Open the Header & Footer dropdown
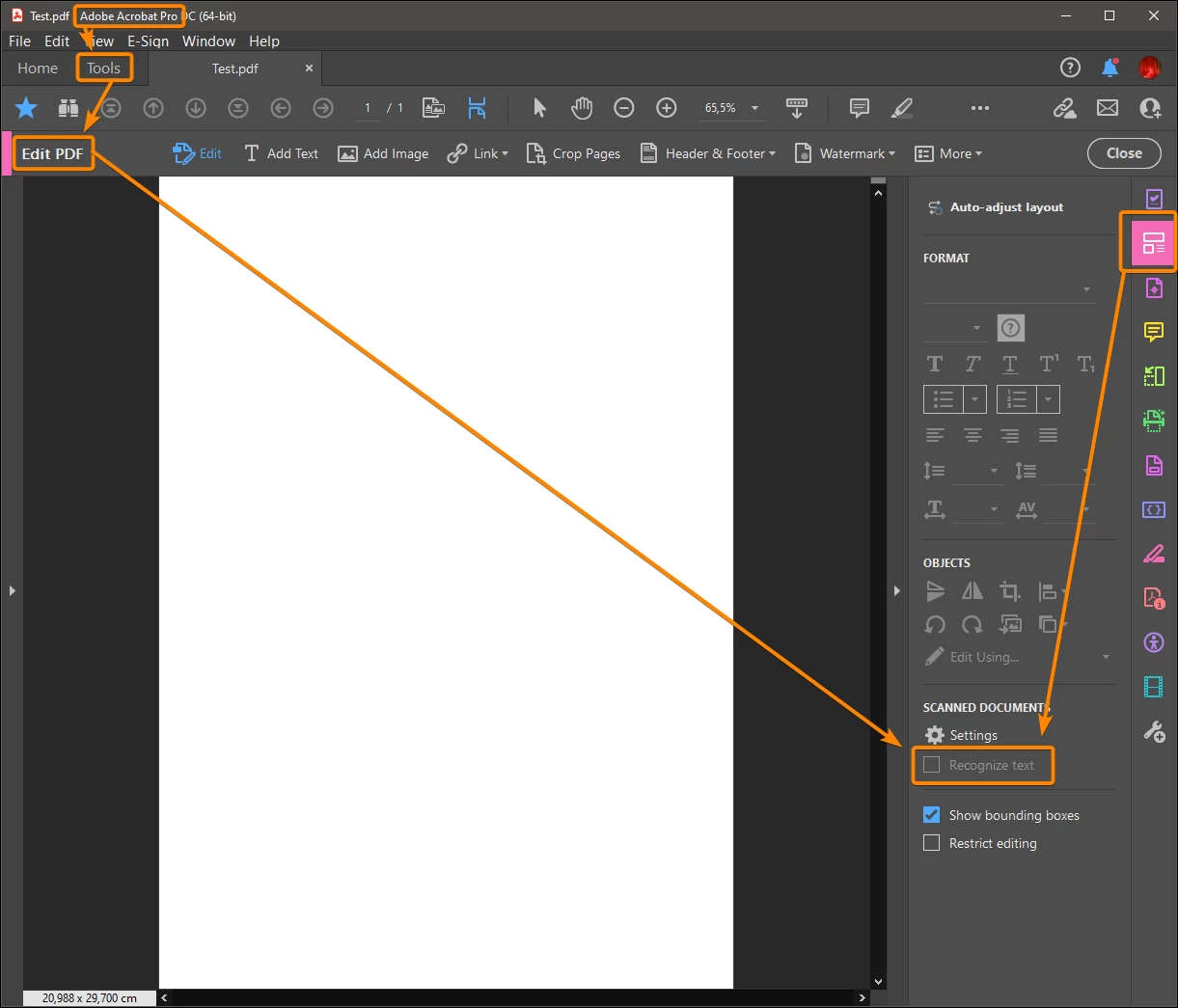 [x=708, y=153]
